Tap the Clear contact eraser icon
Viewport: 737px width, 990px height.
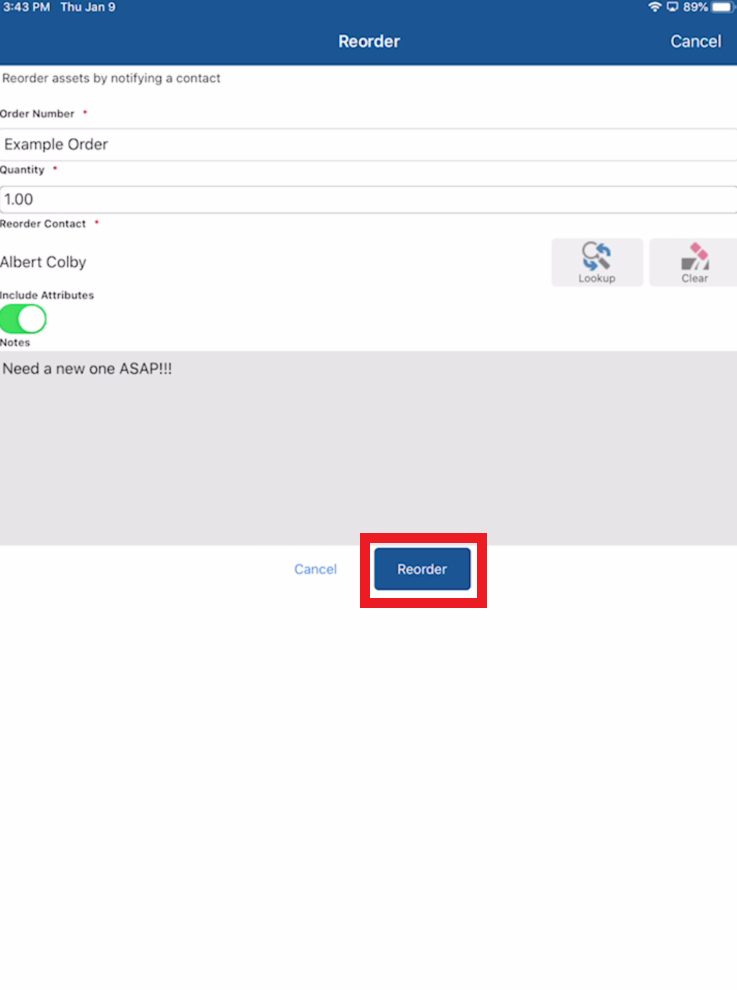pos(693,262)
